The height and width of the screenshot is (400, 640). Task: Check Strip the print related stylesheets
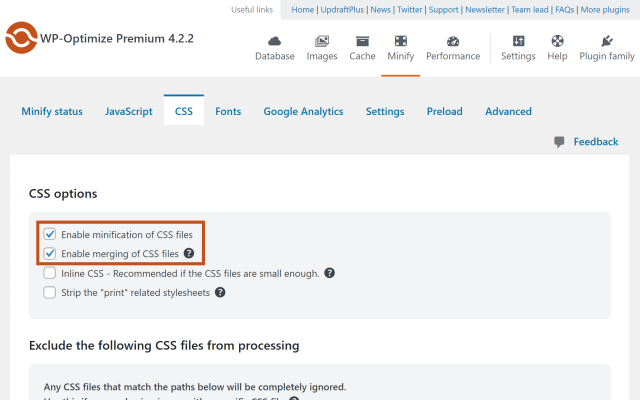pyautogui.click(x=50, y=292)
